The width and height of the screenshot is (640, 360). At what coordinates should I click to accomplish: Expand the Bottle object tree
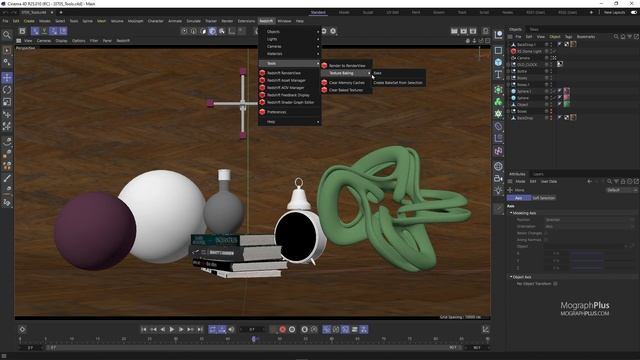pos(509,71)
